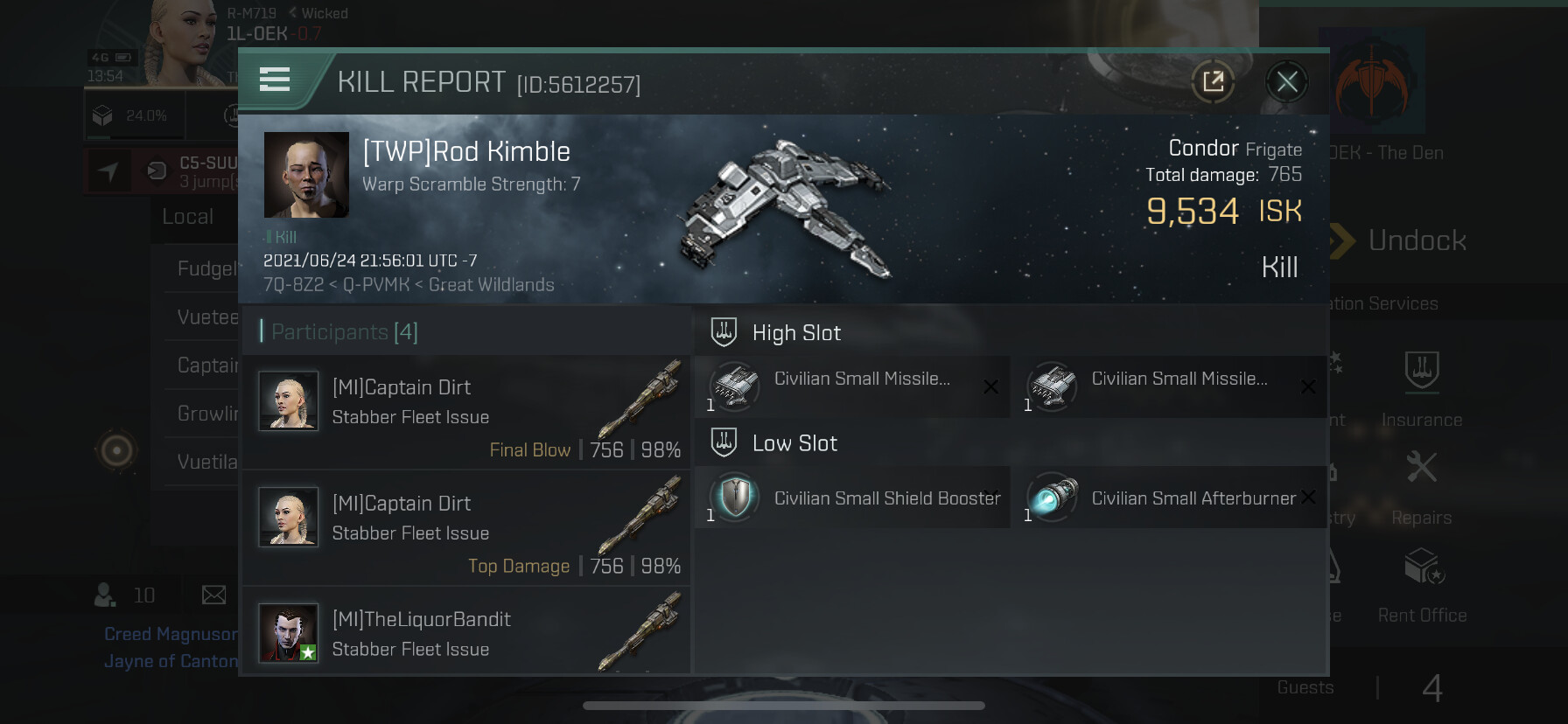This screenshot has width=1568, height=724.
Task: Open Captain Dirt's Top Damage entry
Action: coord(466,529)
